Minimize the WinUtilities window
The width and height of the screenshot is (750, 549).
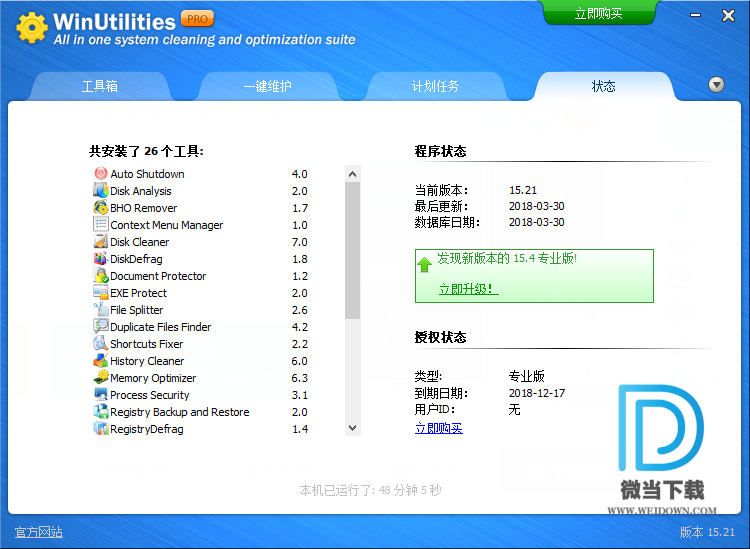[695, 15]
